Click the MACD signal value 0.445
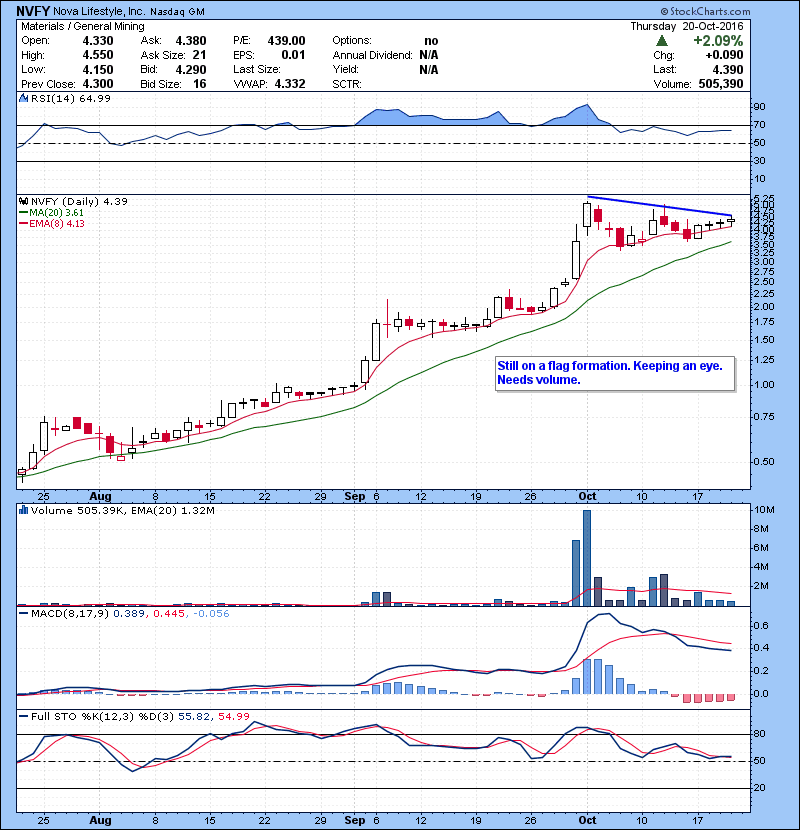Screen dimensions: 800x830 coord(169,614)
